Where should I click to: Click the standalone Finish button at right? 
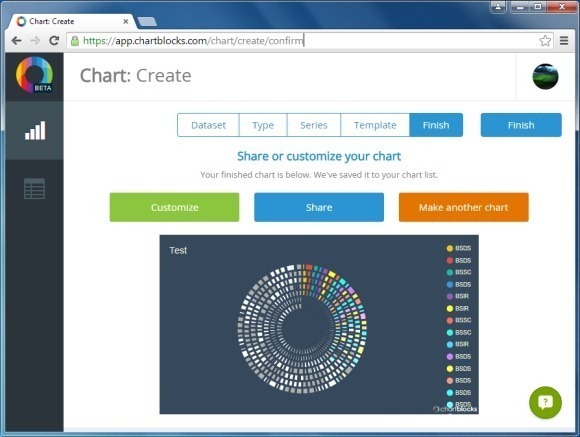521,125
